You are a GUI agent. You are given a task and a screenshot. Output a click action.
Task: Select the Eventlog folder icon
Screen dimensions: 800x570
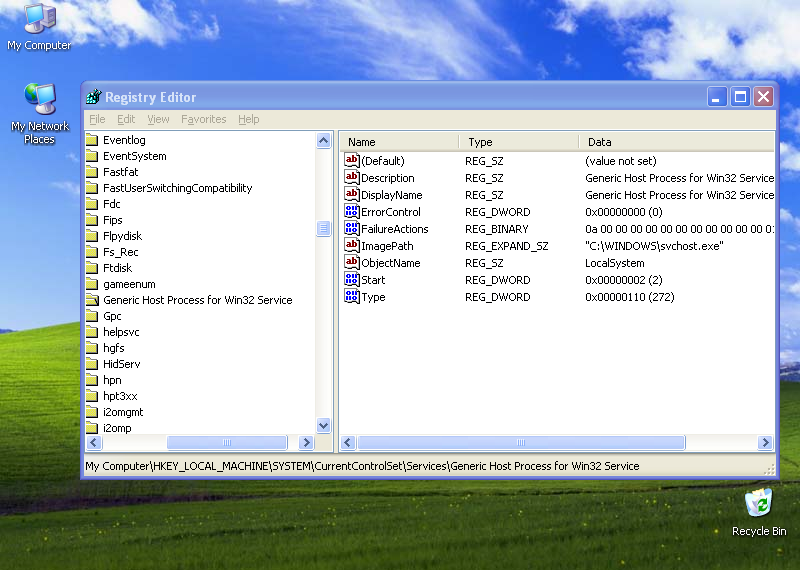pyautogui.click(x=92, y=140)
